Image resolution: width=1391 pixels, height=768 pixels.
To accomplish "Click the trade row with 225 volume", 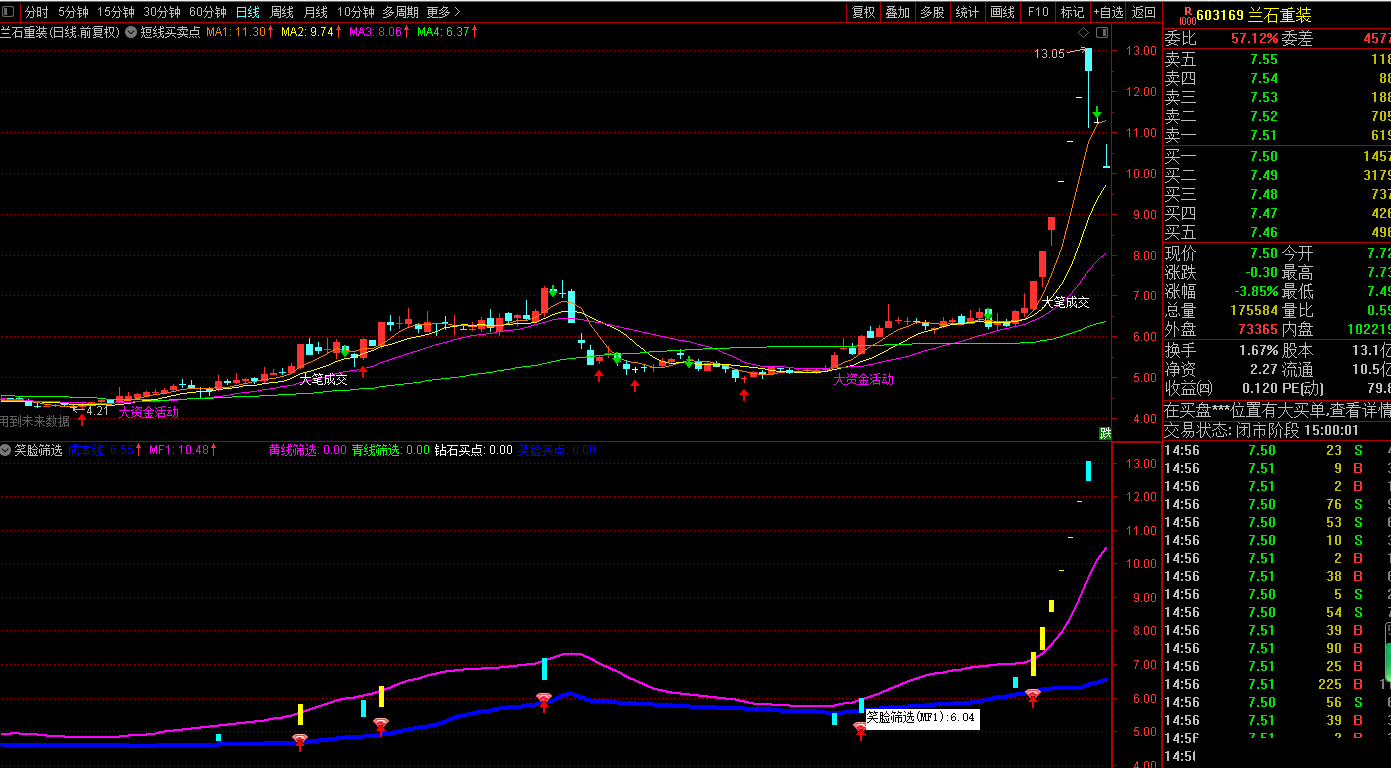I will tap(1277, 684).
